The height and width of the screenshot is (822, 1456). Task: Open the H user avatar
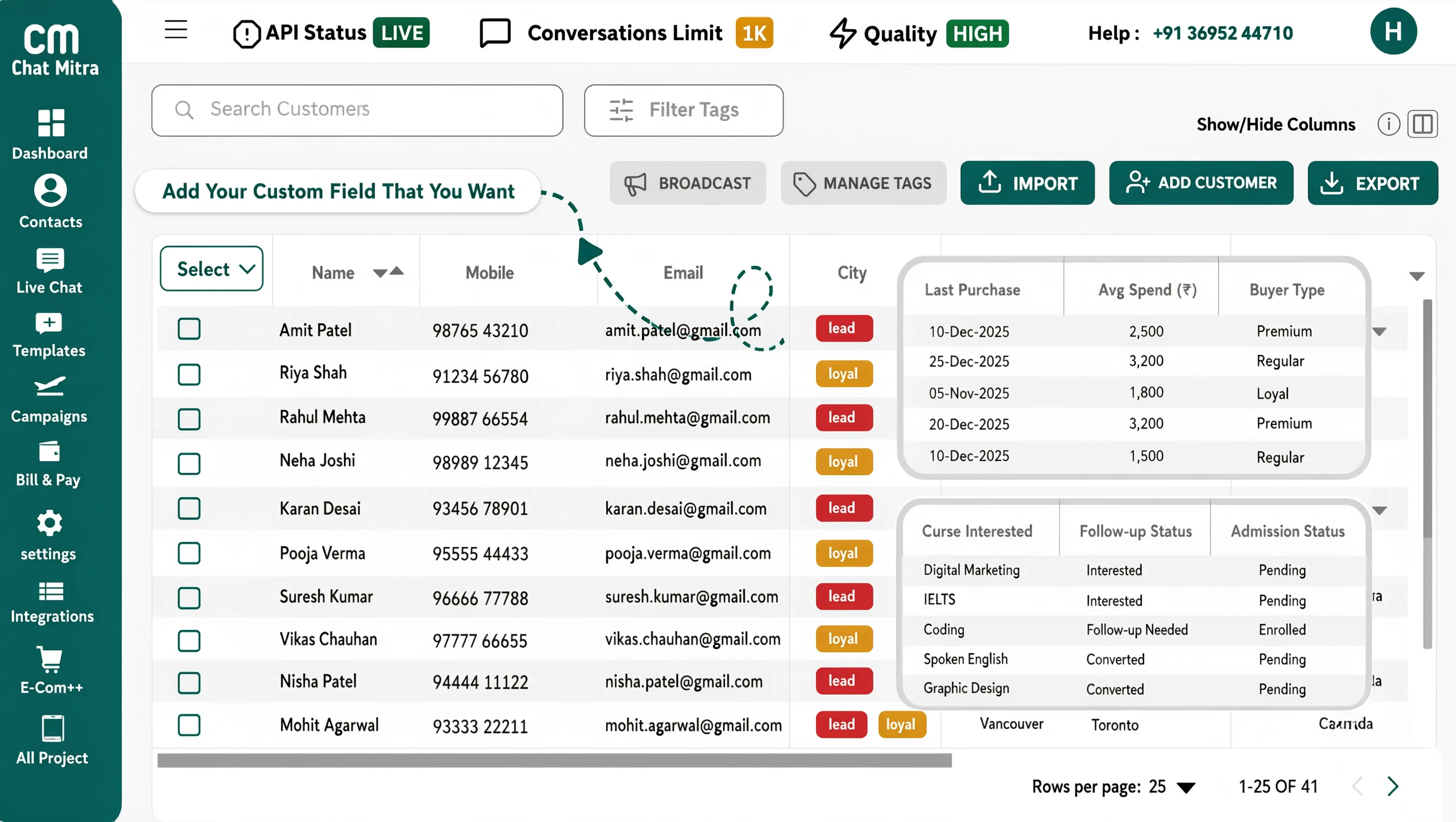[x=1393, y=32]
